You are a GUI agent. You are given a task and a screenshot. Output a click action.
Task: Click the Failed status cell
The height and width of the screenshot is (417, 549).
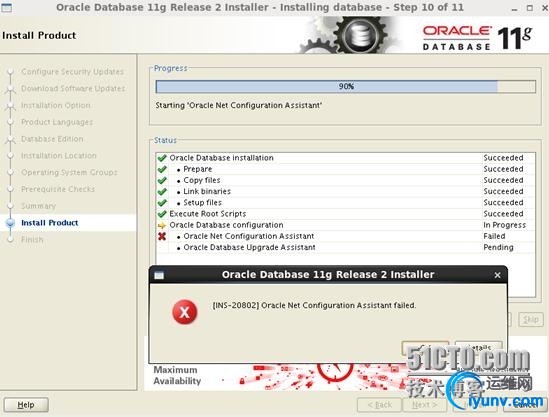click(494, 236)
